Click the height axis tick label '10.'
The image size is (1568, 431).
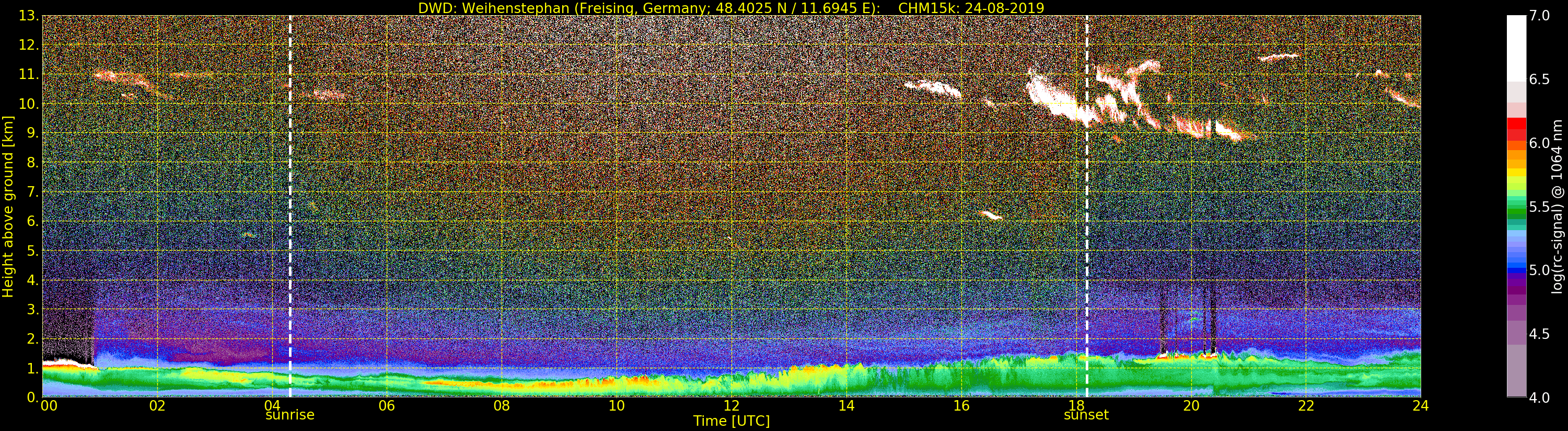click(x=28, y=104)
